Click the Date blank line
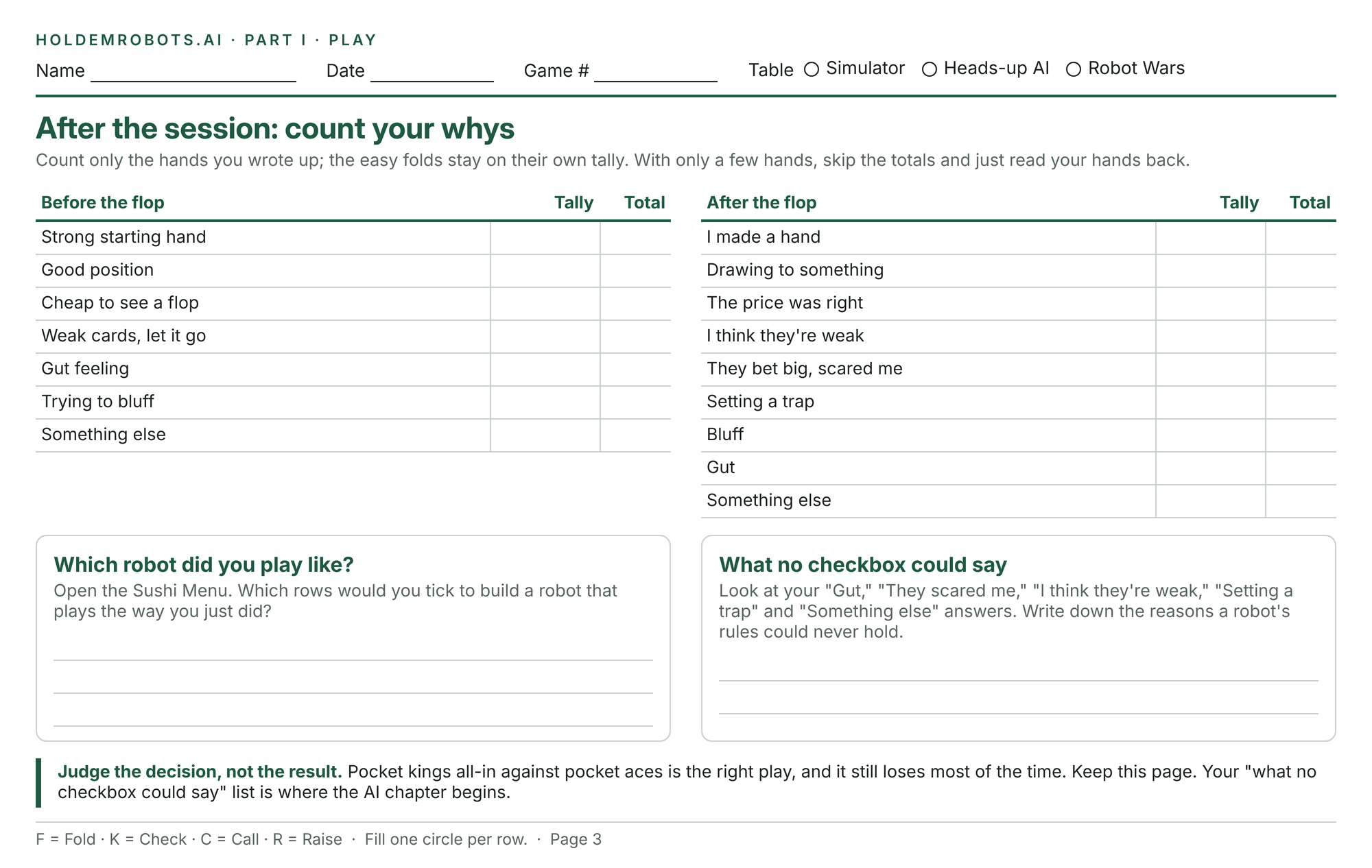1372x868 pixels. click(x=432, y=71)
